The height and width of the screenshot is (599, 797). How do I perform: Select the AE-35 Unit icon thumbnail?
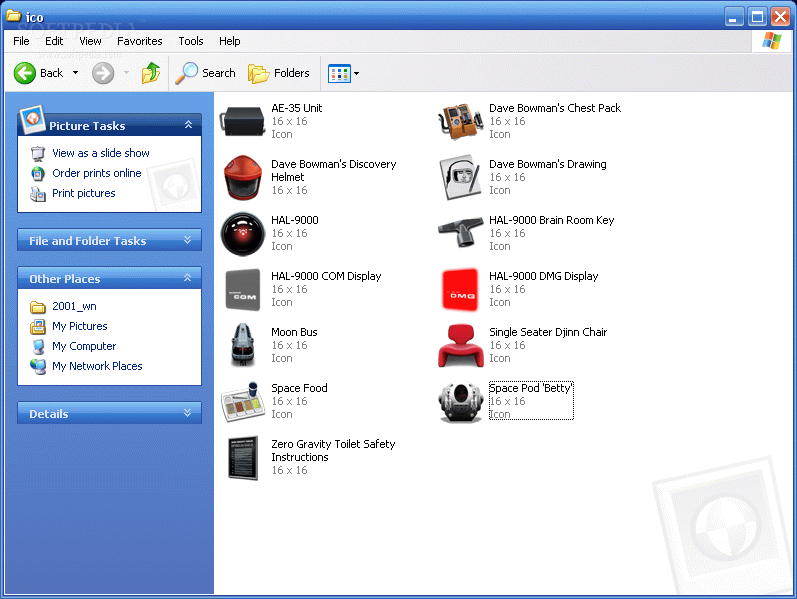point(242,122)
